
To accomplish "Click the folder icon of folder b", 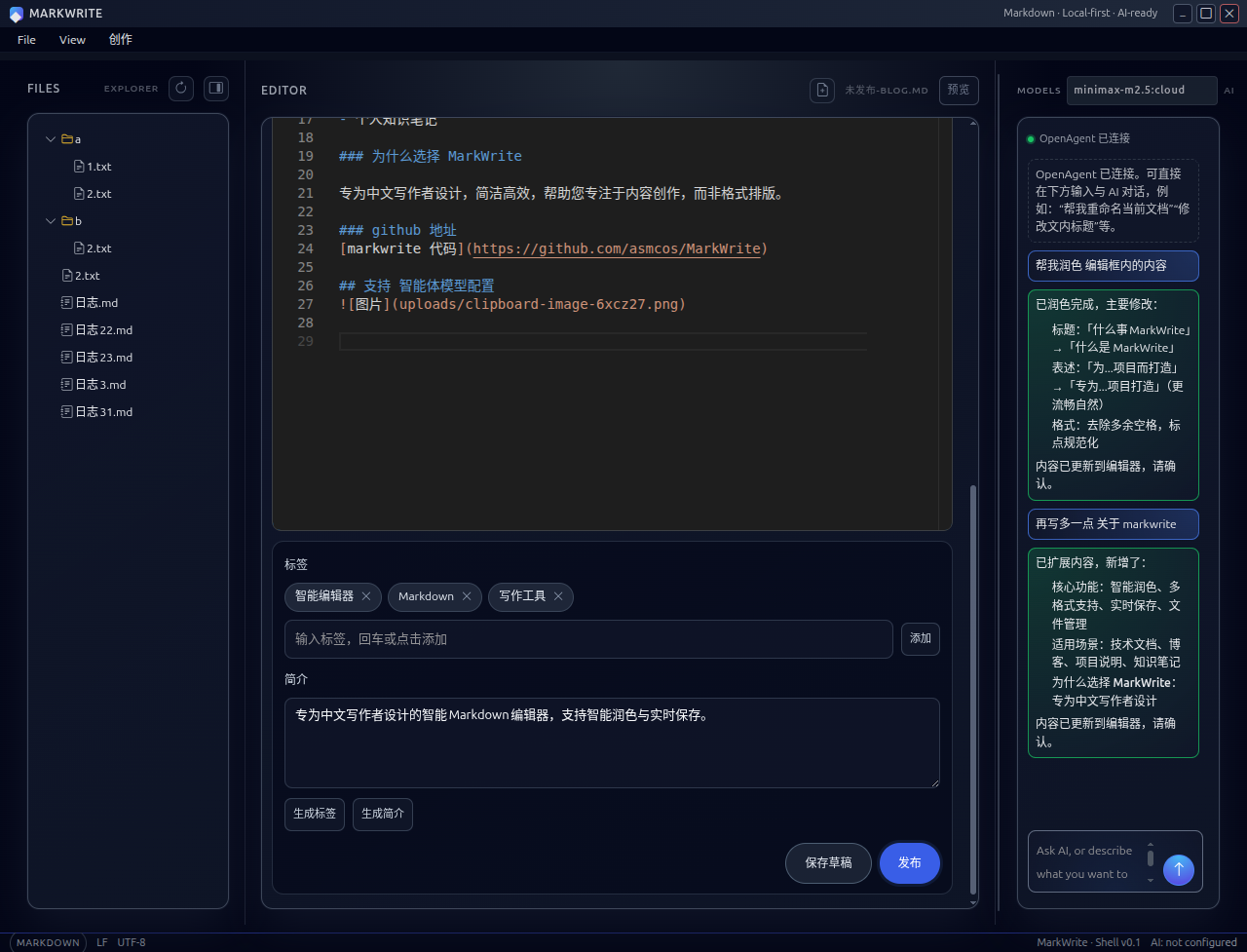I will 67,221.
